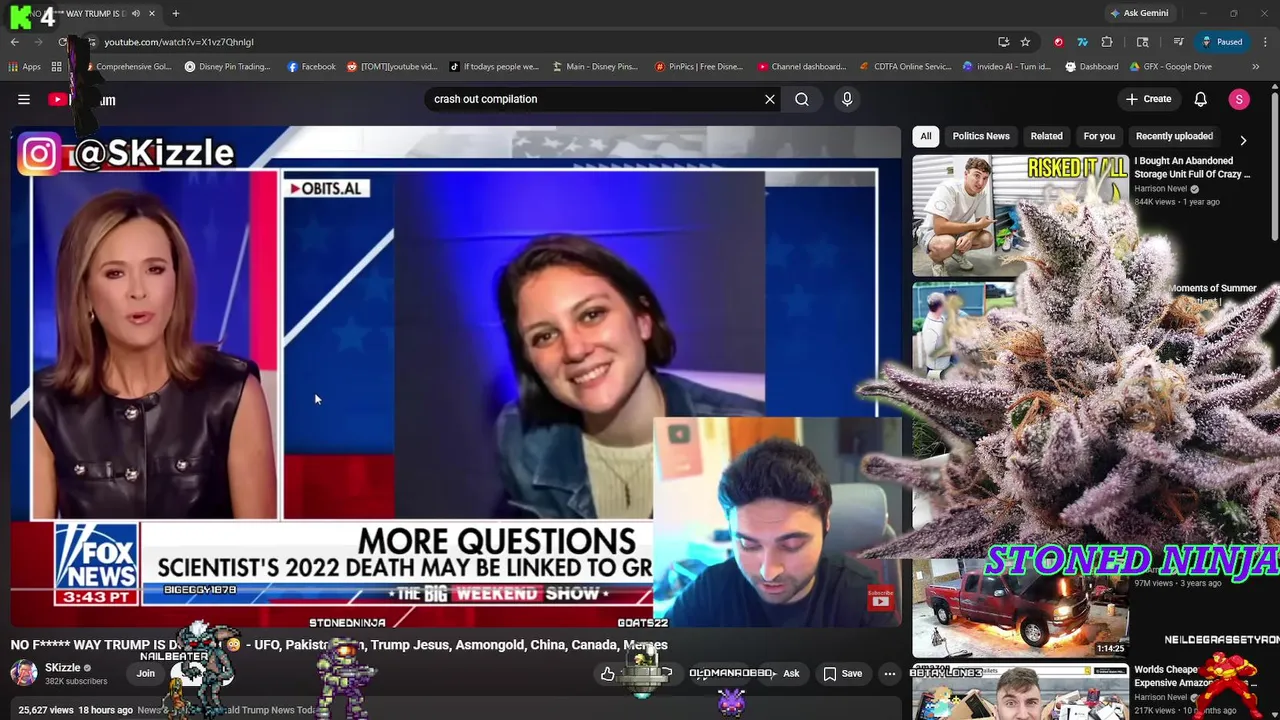Open the YouTube guide hamburger menu

pyautogui.click(x=24, y=99)
